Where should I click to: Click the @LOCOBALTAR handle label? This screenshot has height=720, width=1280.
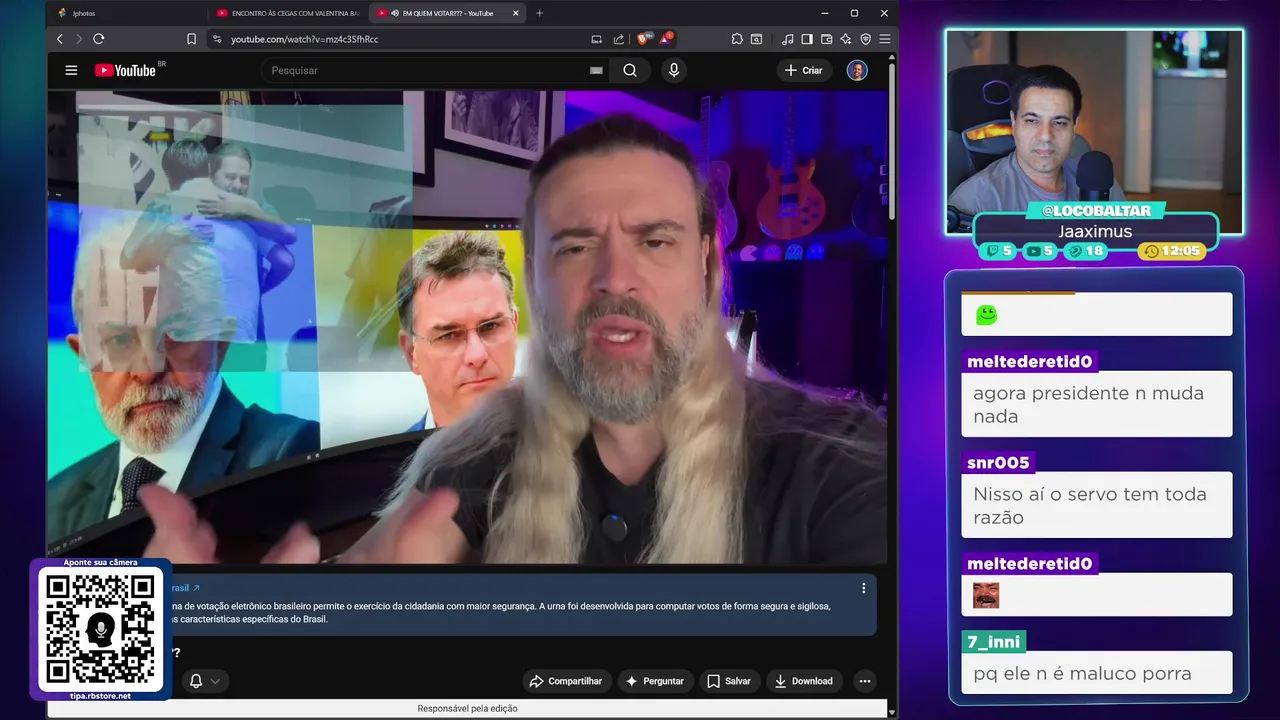click(1095, 211)
